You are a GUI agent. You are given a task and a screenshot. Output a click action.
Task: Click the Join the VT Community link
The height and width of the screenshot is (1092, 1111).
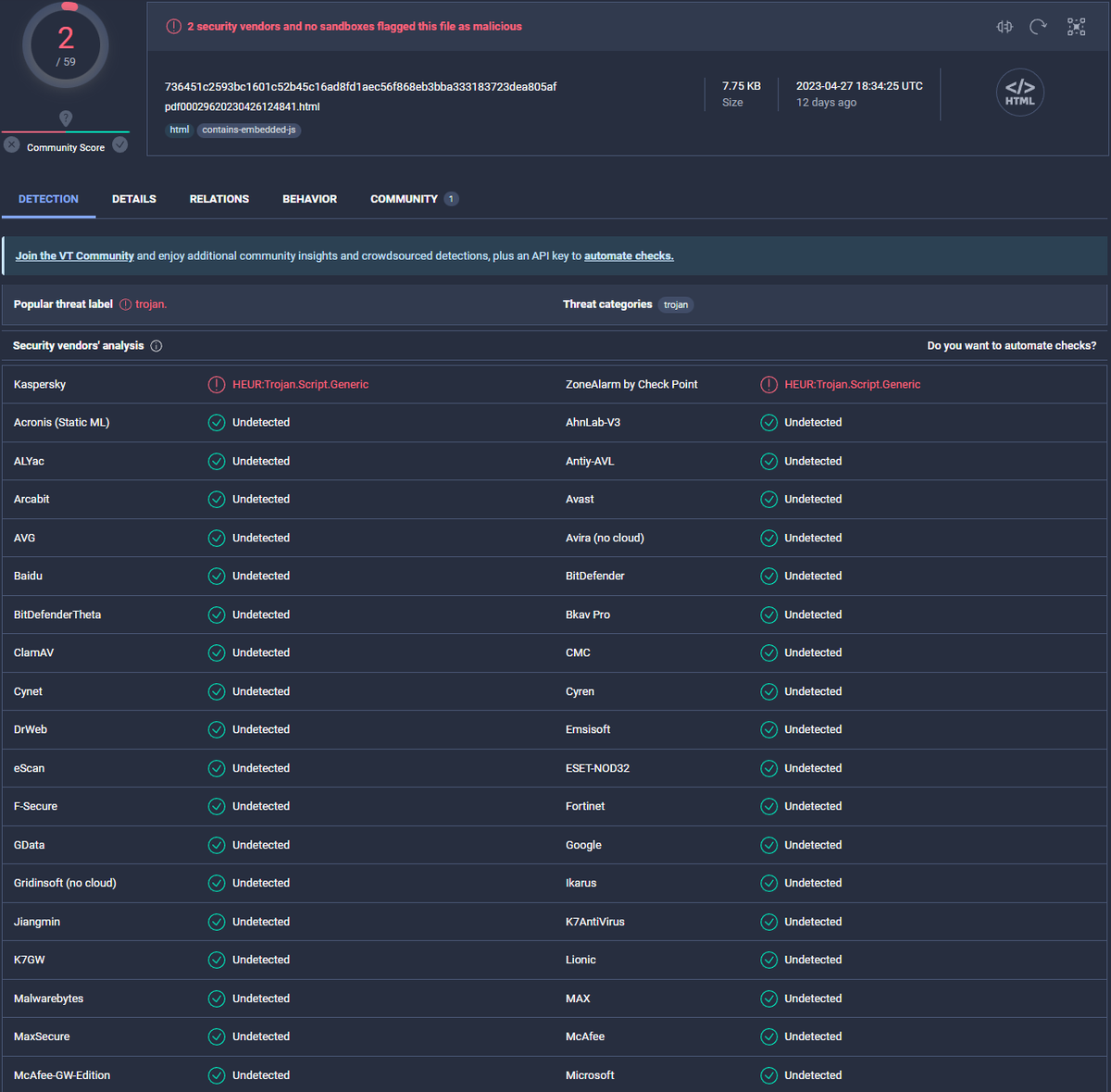point(75,256)
